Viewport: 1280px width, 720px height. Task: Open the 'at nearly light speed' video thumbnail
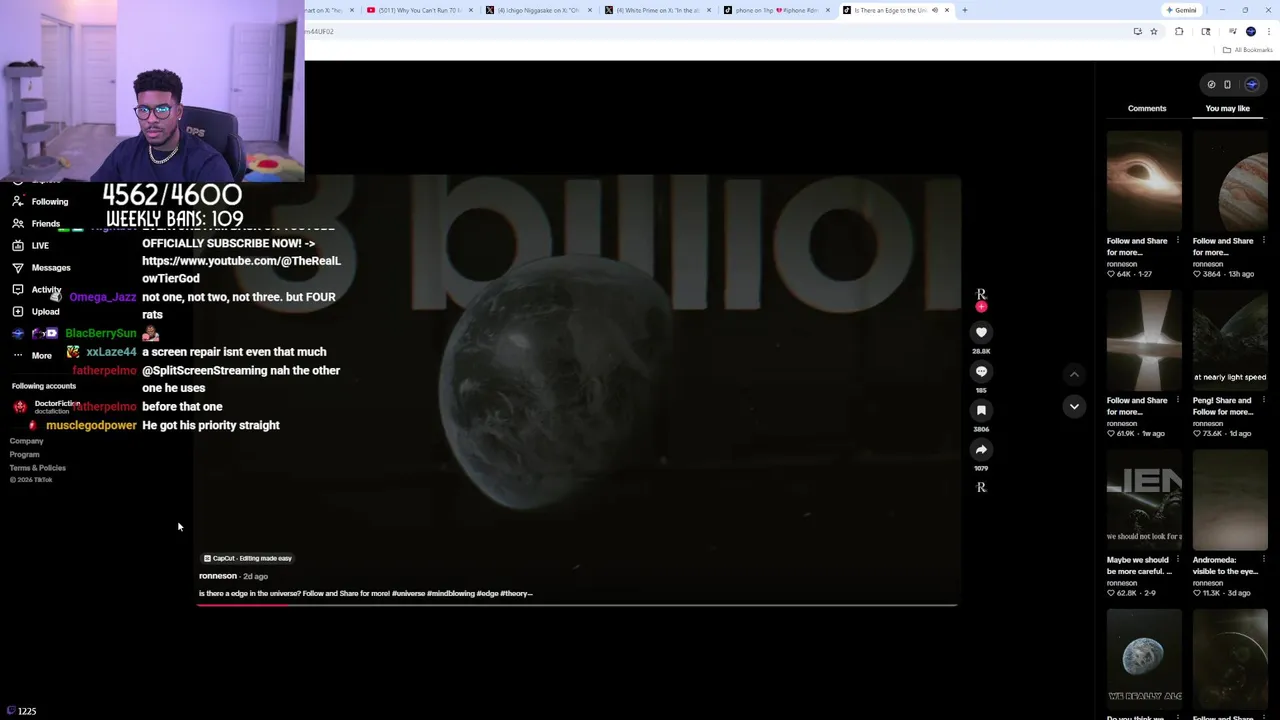tap(1230, 340)
